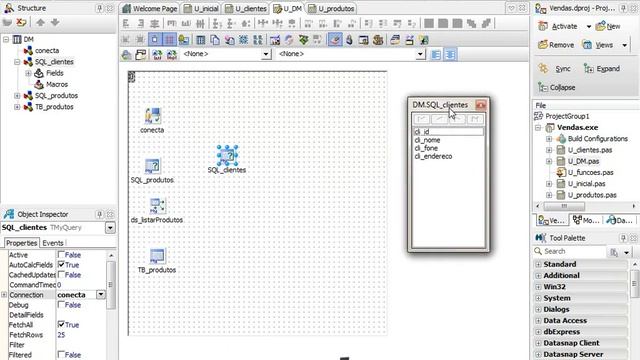Click the Tool Palette filter icon beside Search
Screen dimensions: 640x360
click(x=614, y=252)
